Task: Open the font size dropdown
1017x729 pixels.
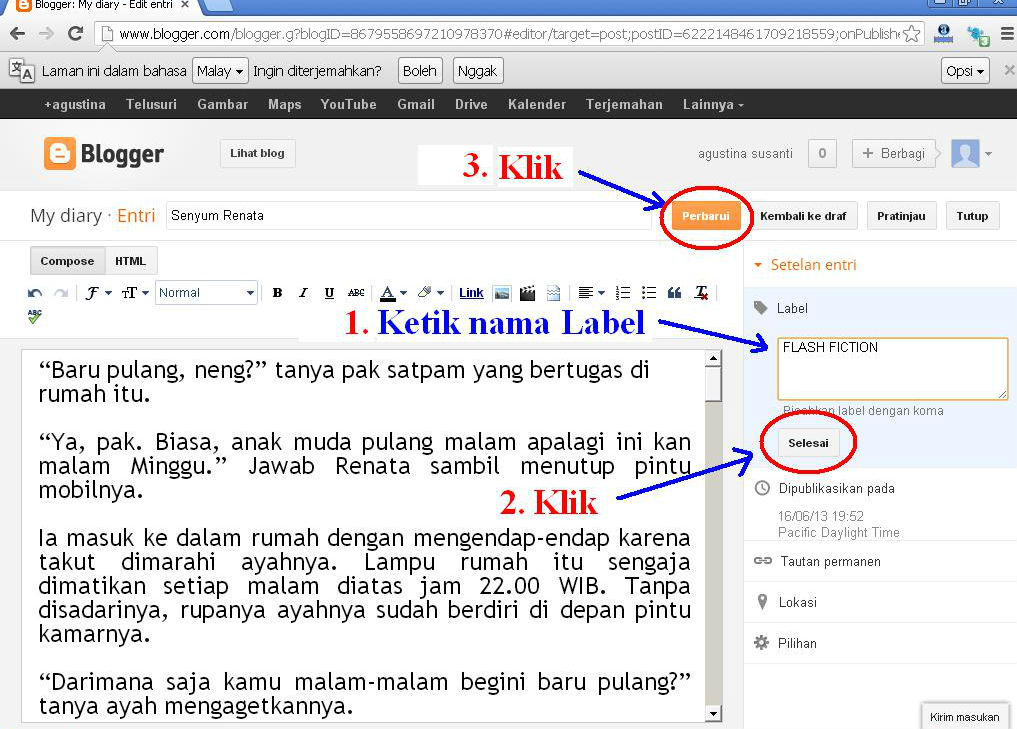Action: tap(135, 293)
